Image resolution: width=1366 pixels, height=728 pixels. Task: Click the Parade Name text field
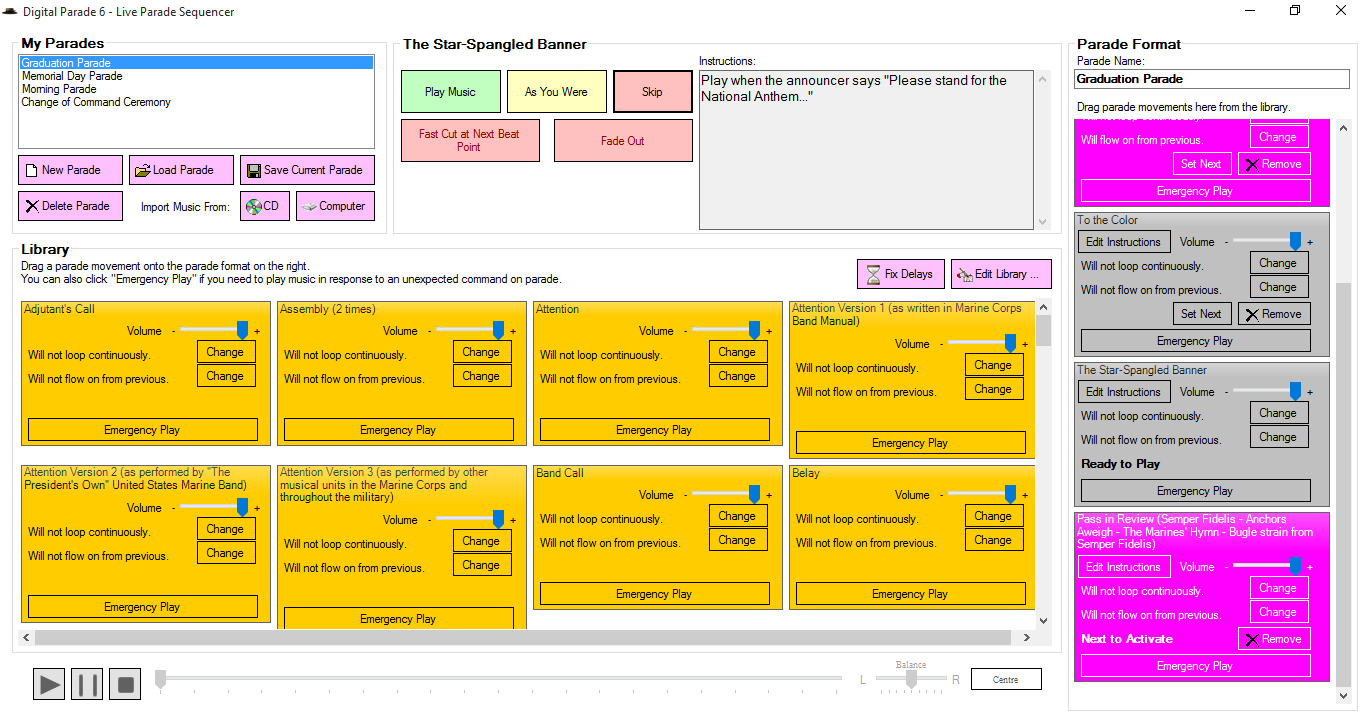(1211, 79)
